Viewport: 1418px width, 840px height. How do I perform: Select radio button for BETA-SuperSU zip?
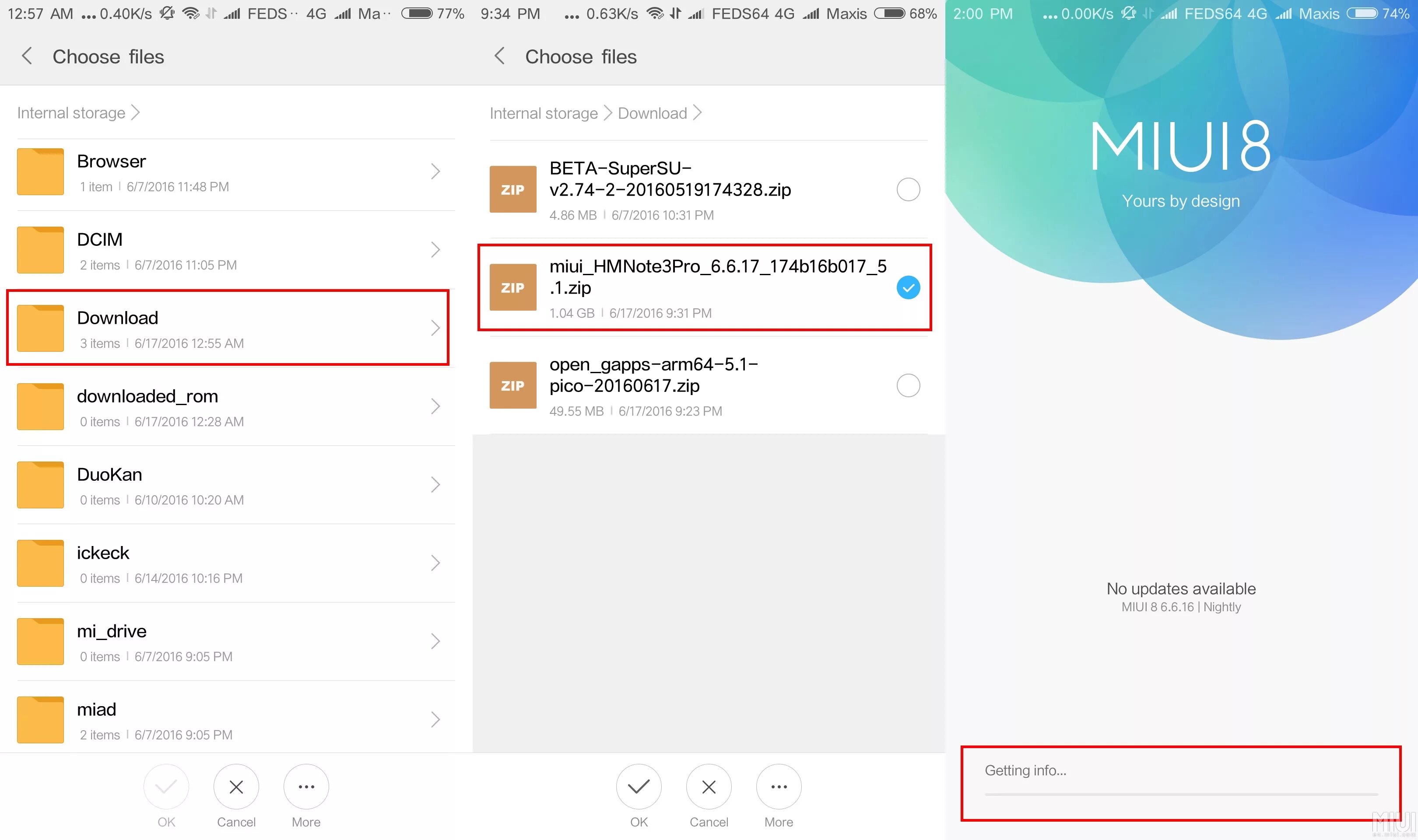pos(908,189)
